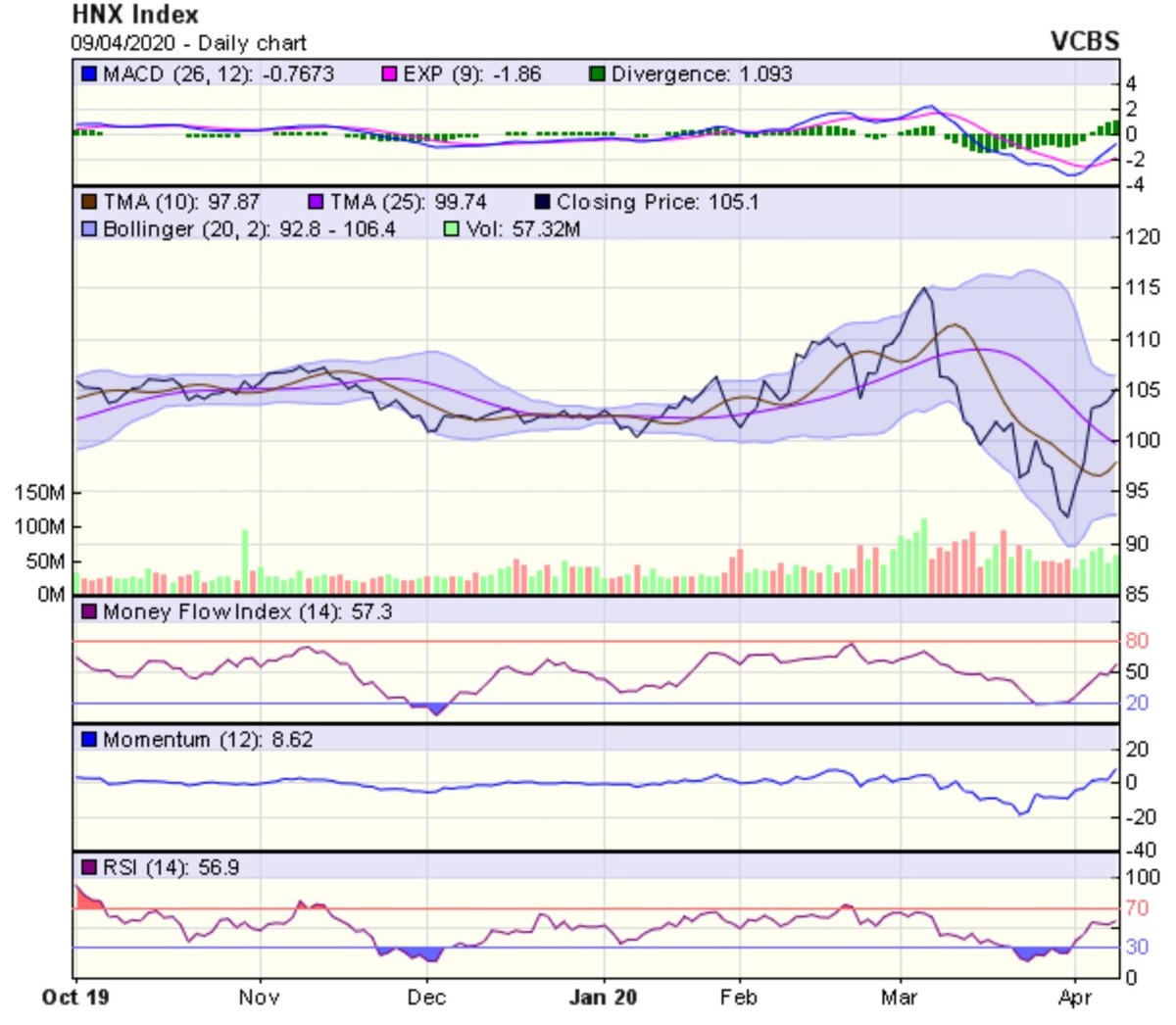1176x1025 pixels.
Task: Click the blue MACD legend swatch
Action: coord(89,74)
